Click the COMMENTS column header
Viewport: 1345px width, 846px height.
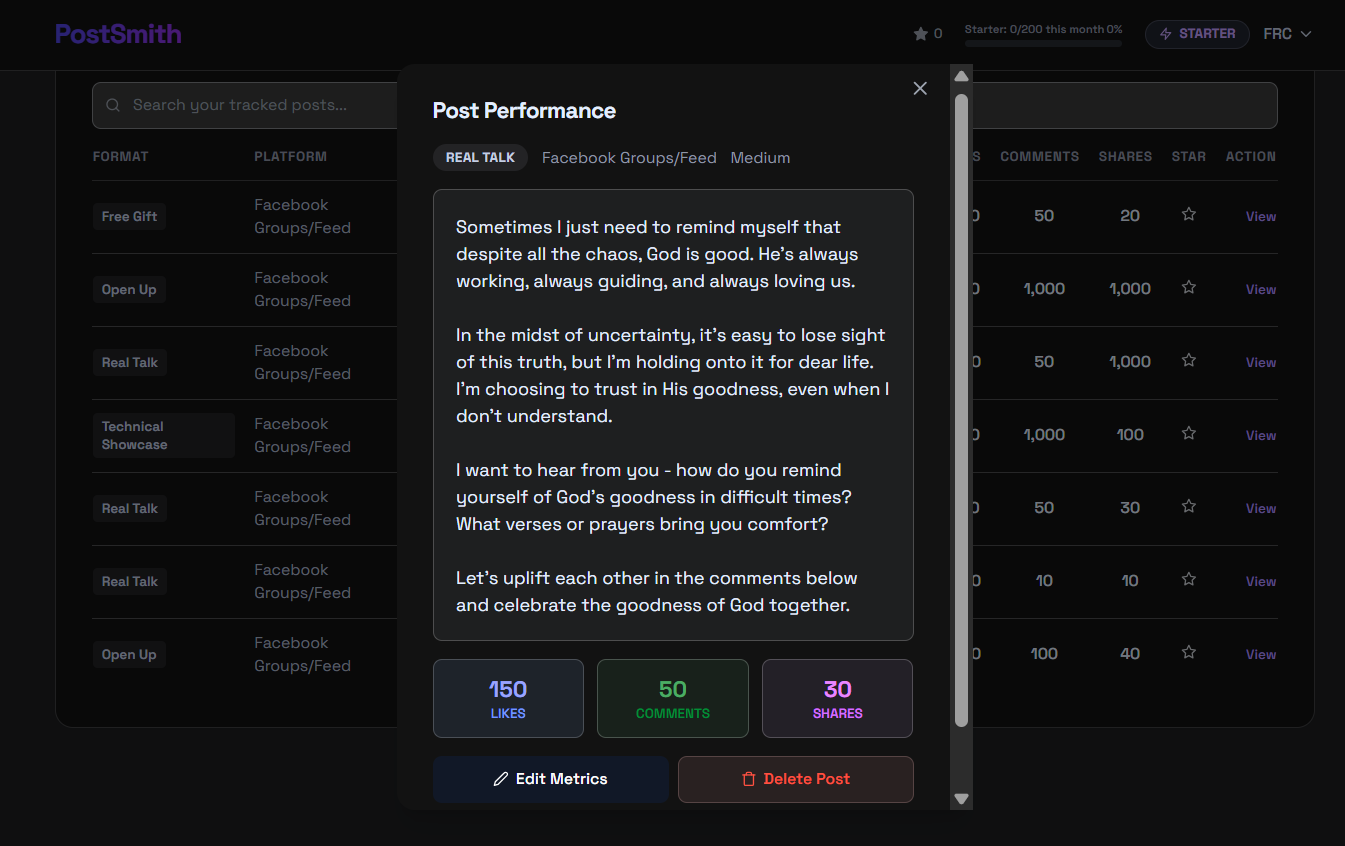(1039, 157)
